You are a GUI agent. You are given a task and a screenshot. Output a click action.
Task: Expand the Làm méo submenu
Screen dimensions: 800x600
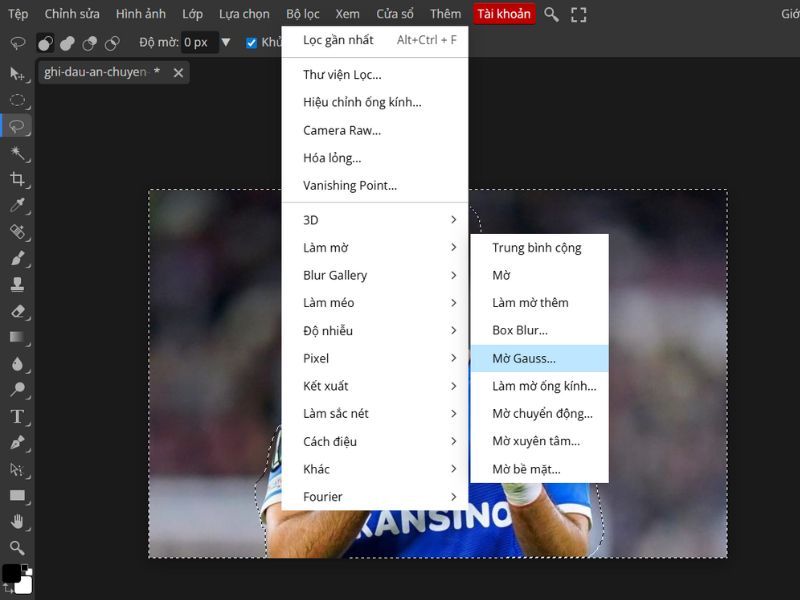point(375,303)
